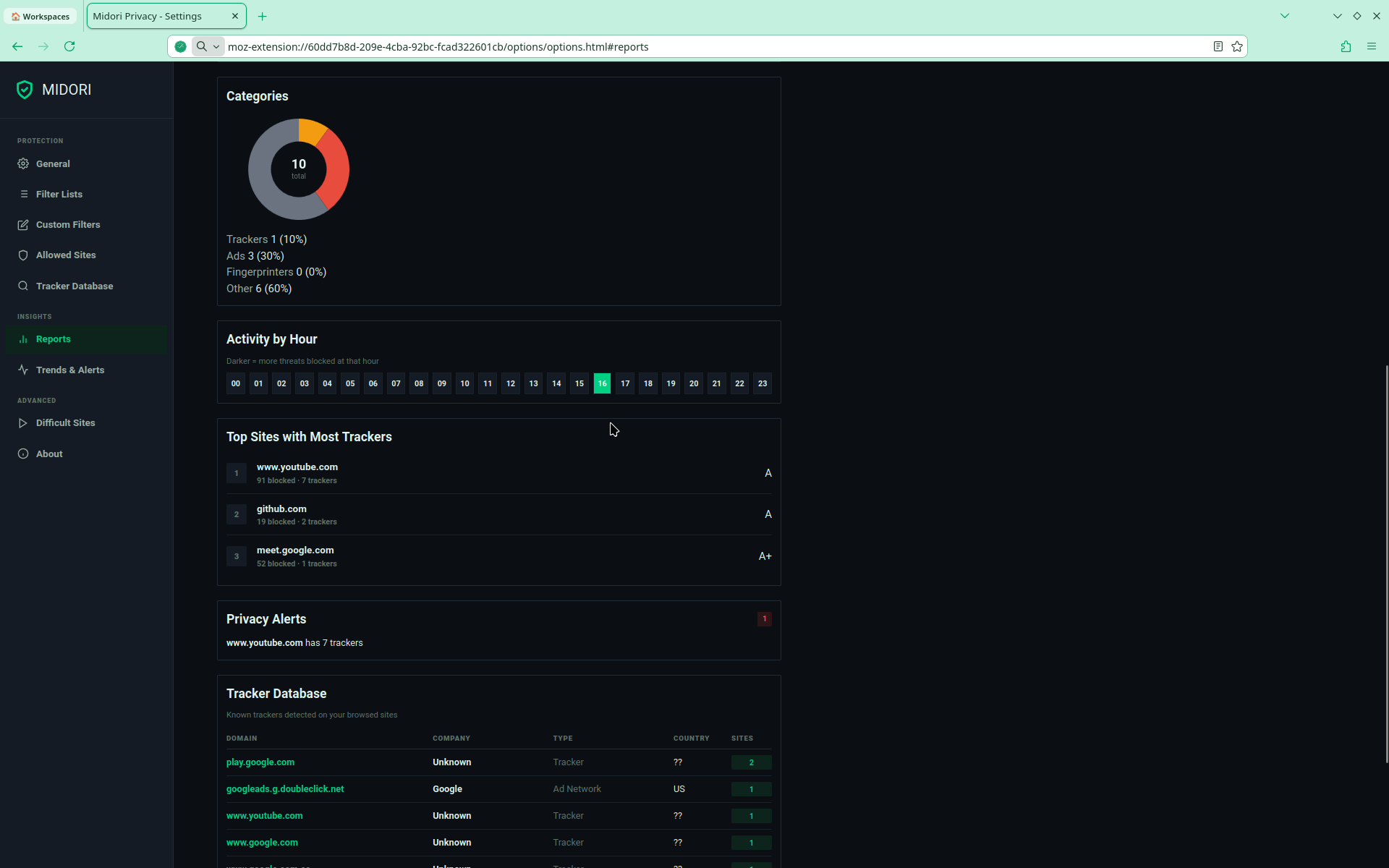This screenshot has height=868, width=1389.
Task: Click the A+ grade for meet.google.com
Action: click(x=765, y=556)
